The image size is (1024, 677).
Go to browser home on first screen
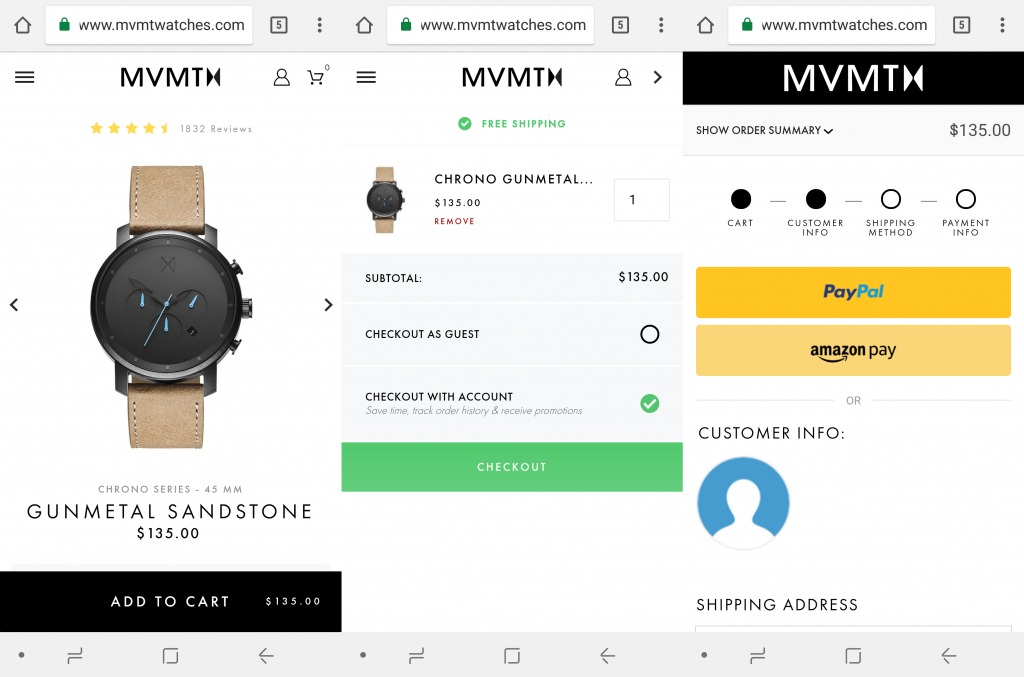click(x=23, y=25)
